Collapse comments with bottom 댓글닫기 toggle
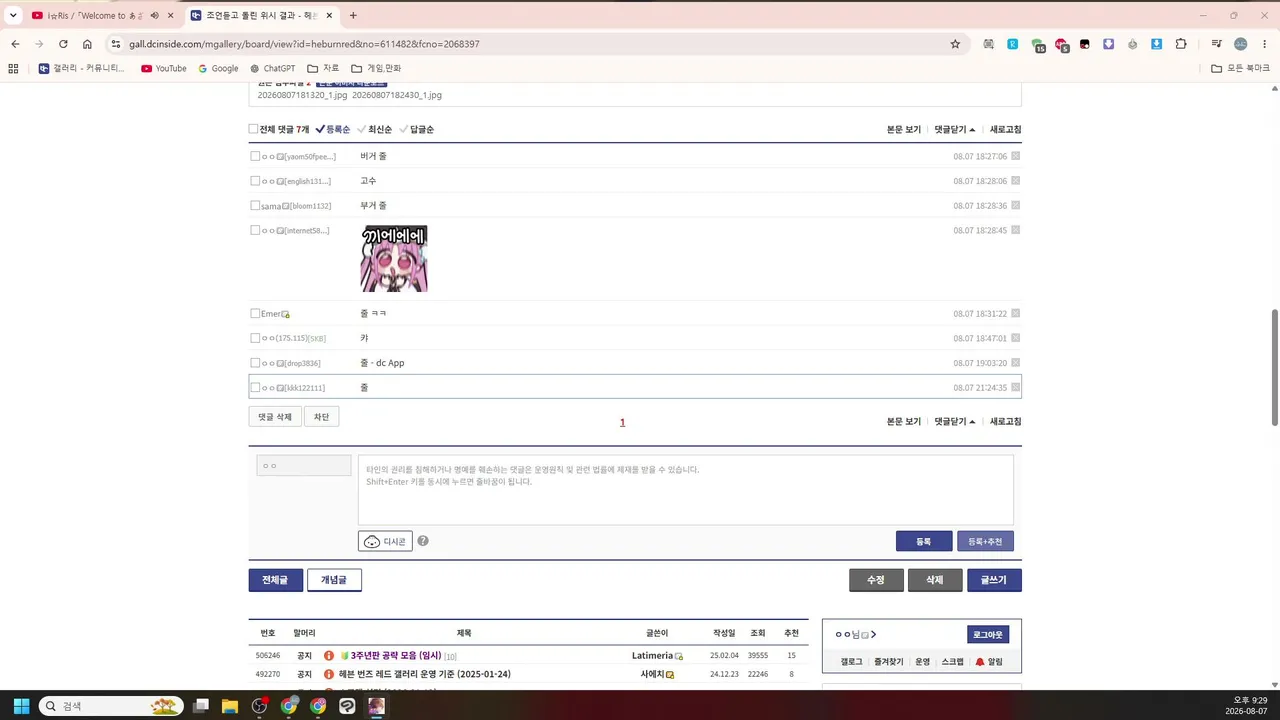 point(955,421)
